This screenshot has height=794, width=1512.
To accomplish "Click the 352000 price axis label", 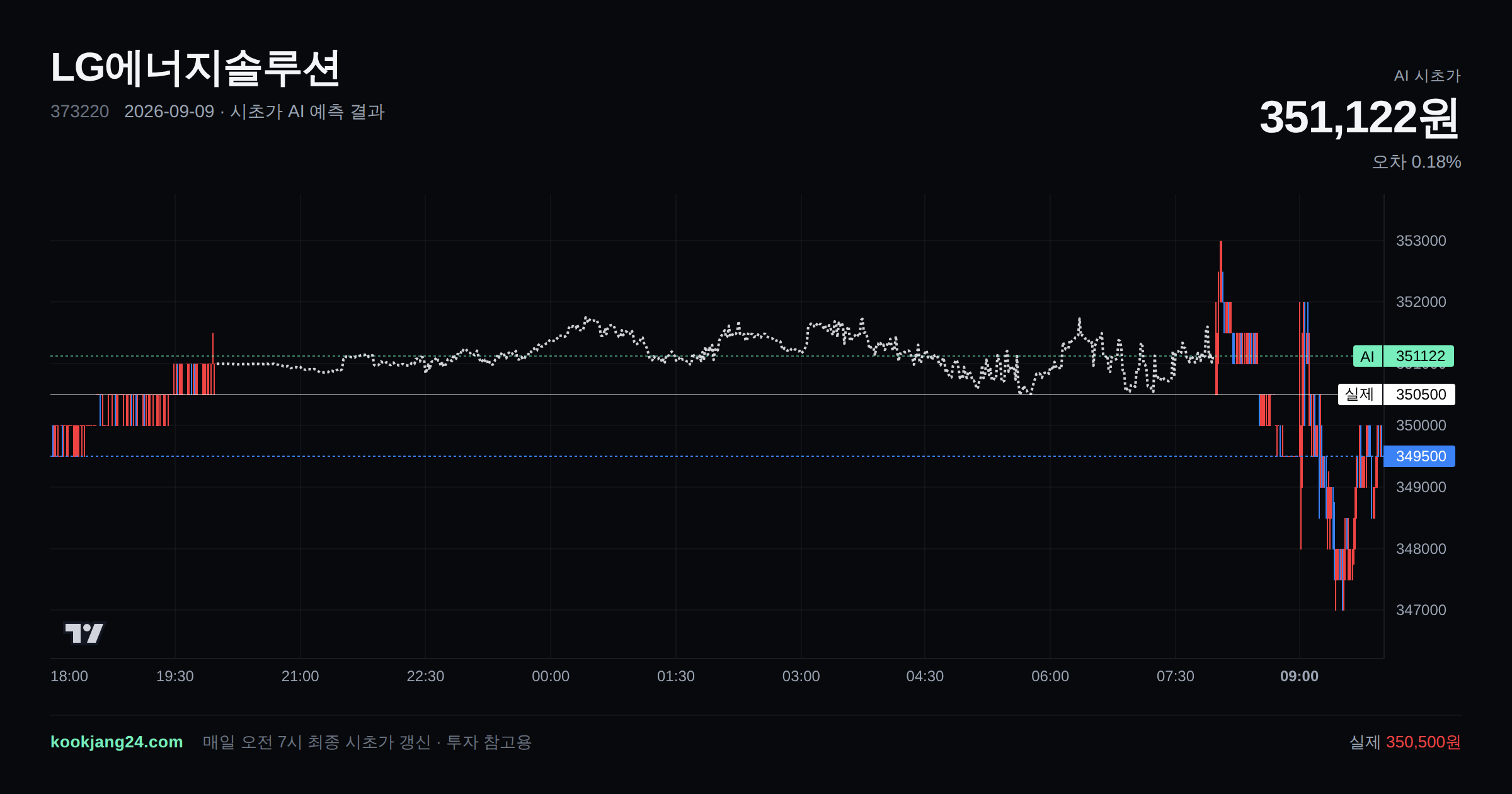I will click(x=1421, y=302).
